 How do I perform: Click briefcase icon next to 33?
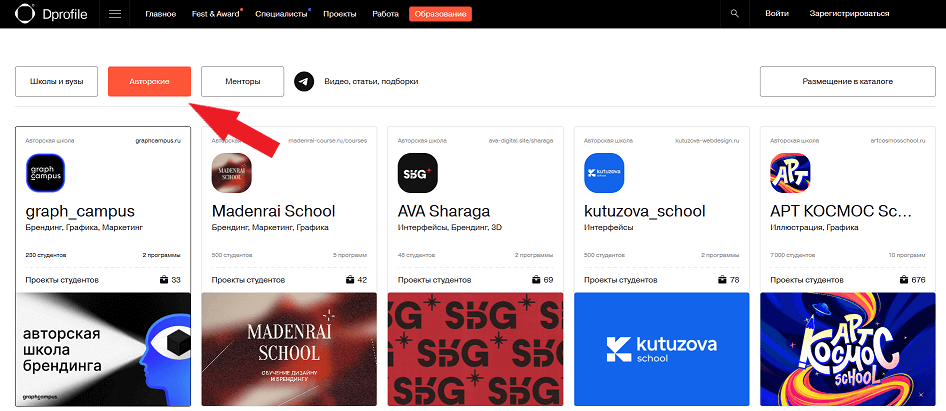pyautogui.click(x=163, y=279)
